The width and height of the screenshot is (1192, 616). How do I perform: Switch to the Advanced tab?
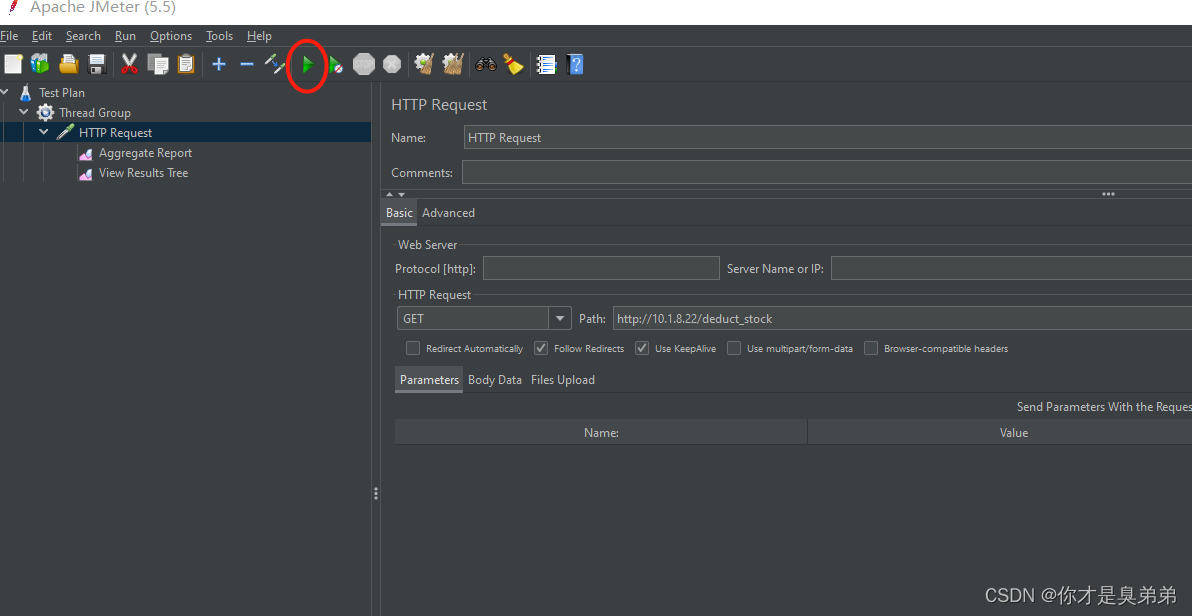coord(449,213)
